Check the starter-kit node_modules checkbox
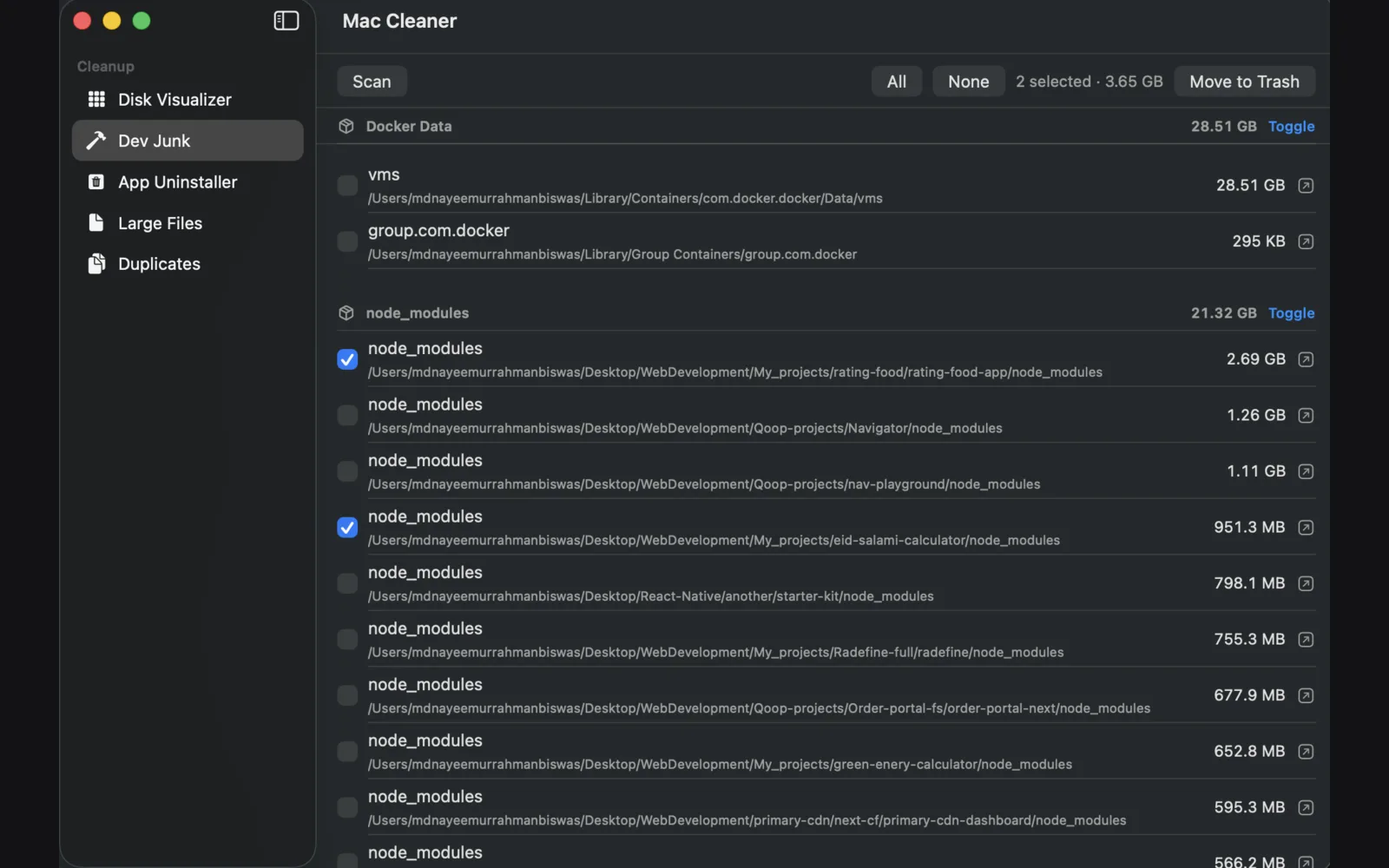 pyautogui.click(x=347, y=583)
